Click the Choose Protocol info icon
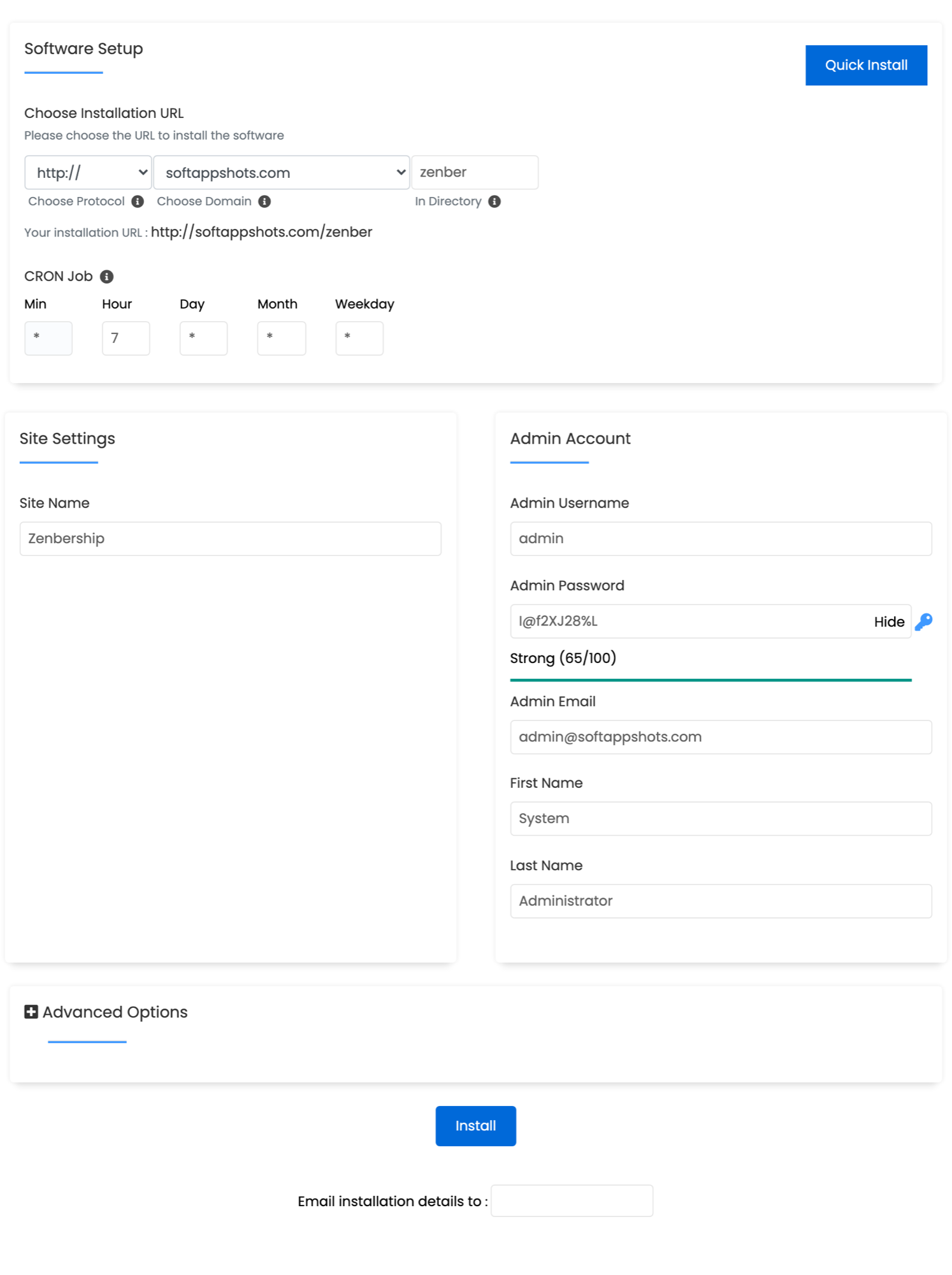This screenshot has width=952, height=1275. click(x=138, y=201)
